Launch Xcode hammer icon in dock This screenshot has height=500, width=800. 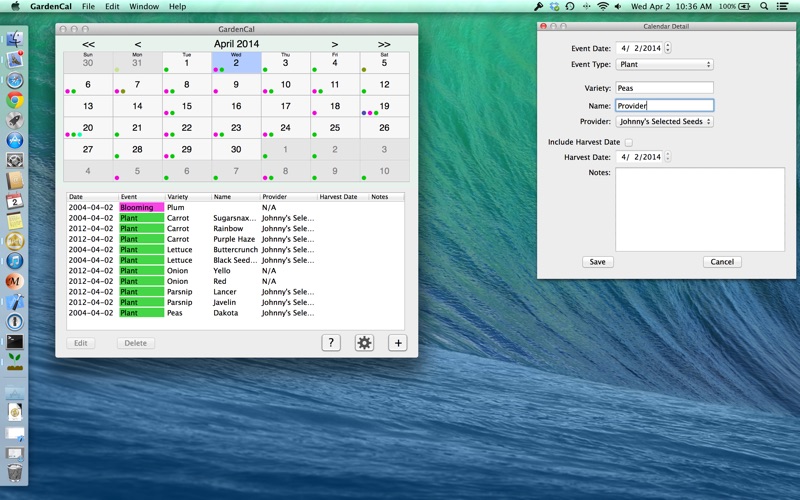click(15, 301)
